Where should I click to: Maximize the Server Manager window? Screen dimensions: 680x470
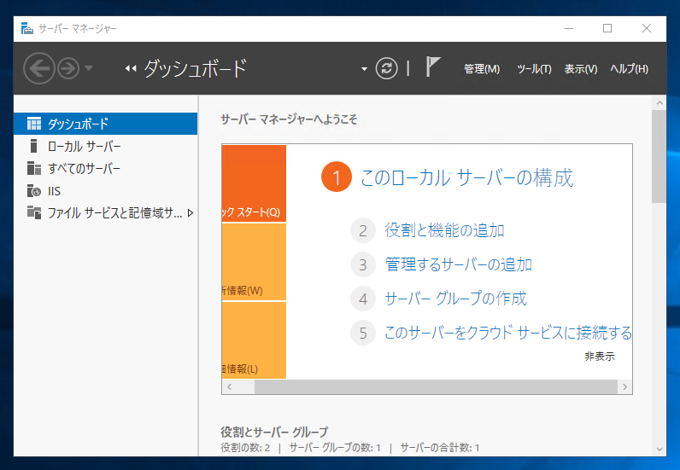[608, 29]
